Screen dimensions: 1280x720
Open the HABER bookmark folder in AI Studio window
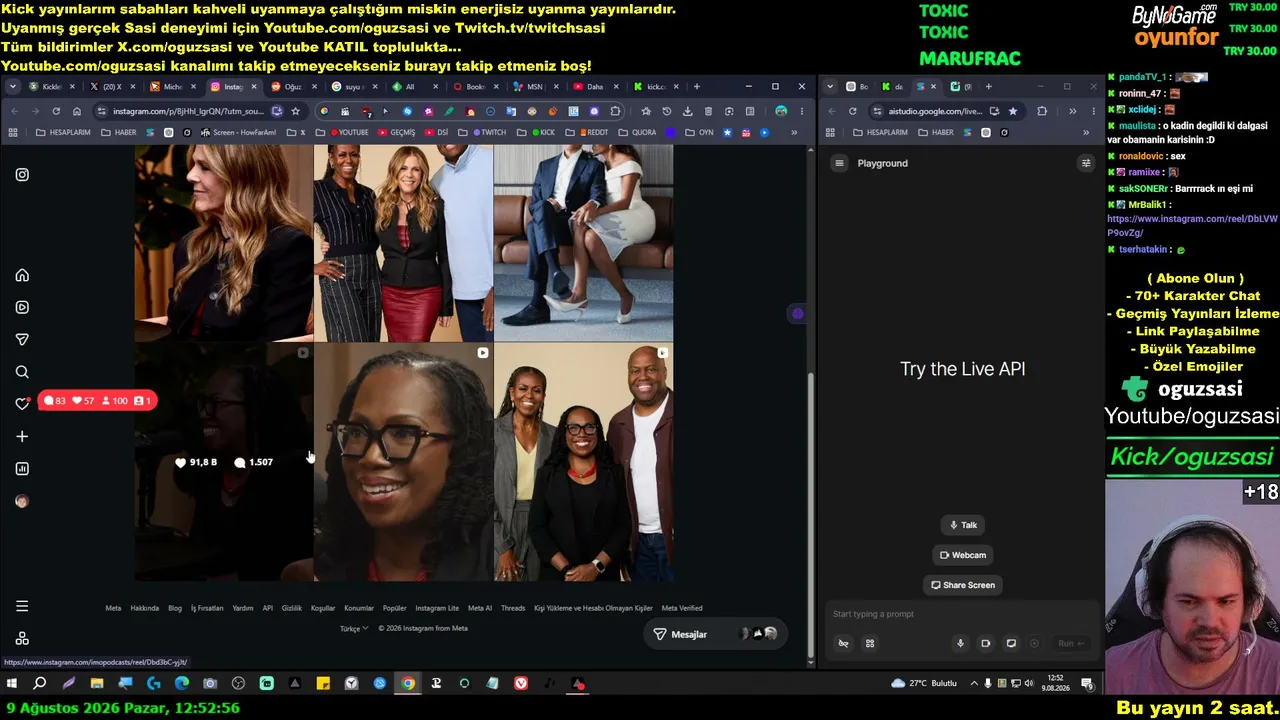pyautogui.click(x=935, y=132)
